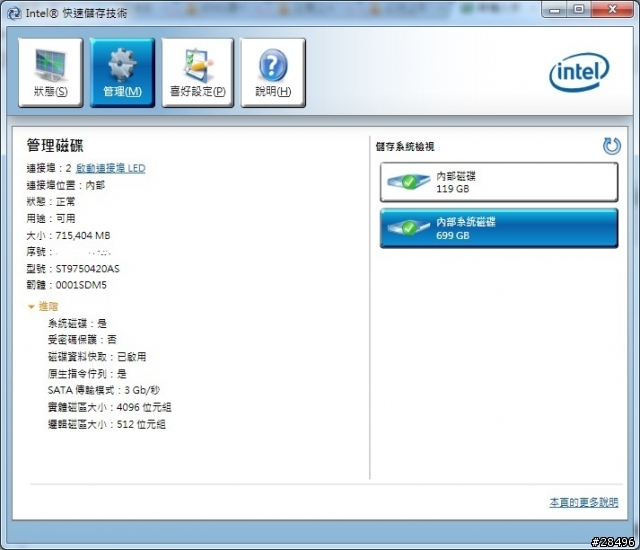The height and width of the screenshot is (550, 640).
Task: Open the 喜好設定(P) preferences tab
Action: [x=198, y=73]
